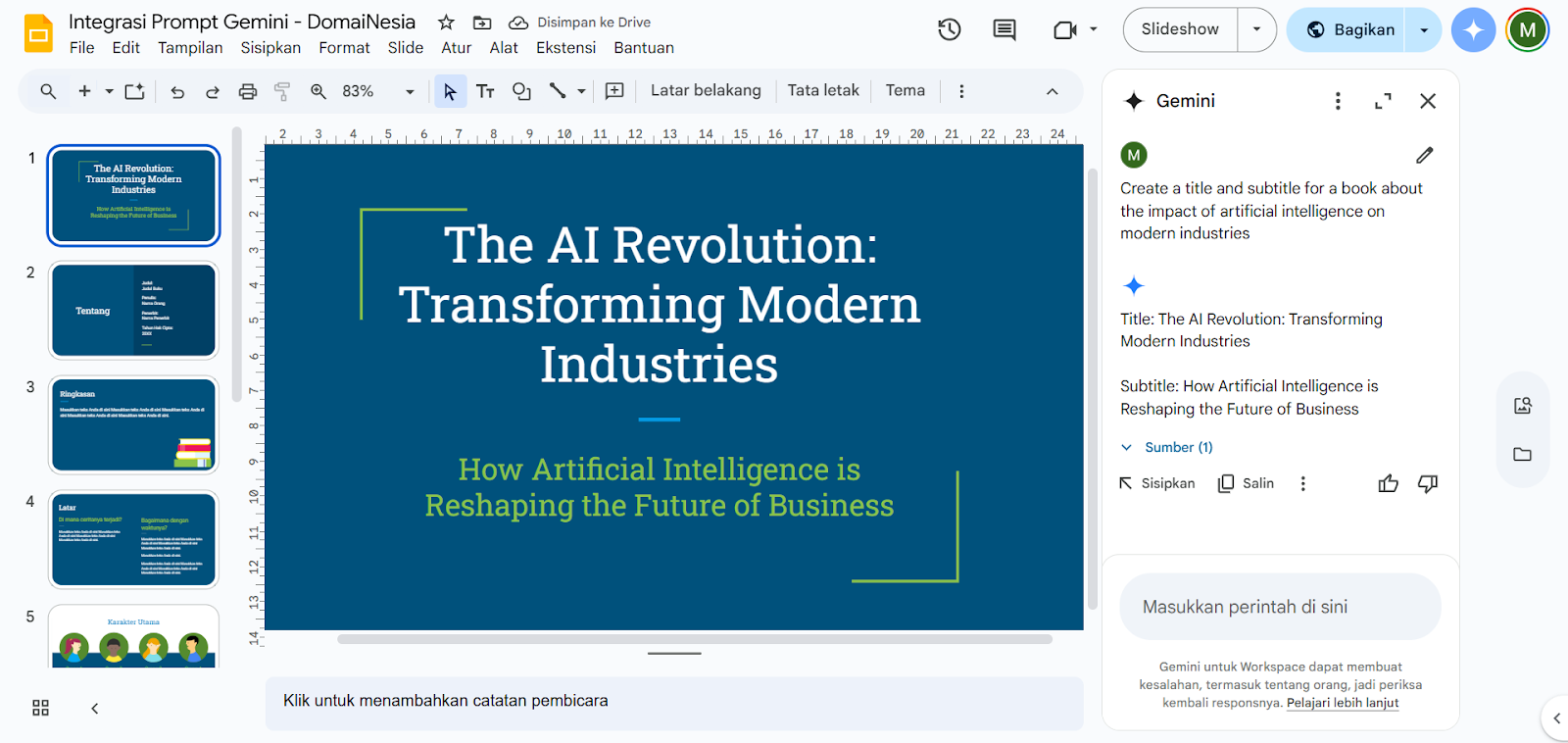1568x743 pixels.
Task: Open the Sisipkan menu
Action: tap(270, 48)
